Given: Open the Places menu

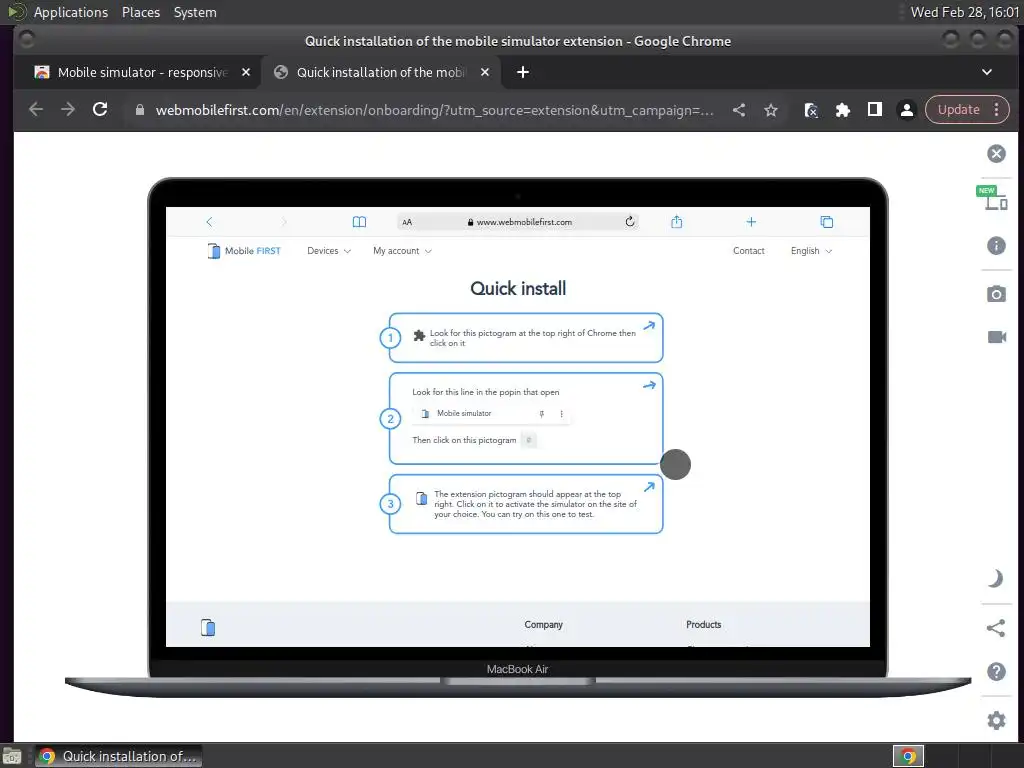Looking at the screenshot, I should tap(140, 12).
